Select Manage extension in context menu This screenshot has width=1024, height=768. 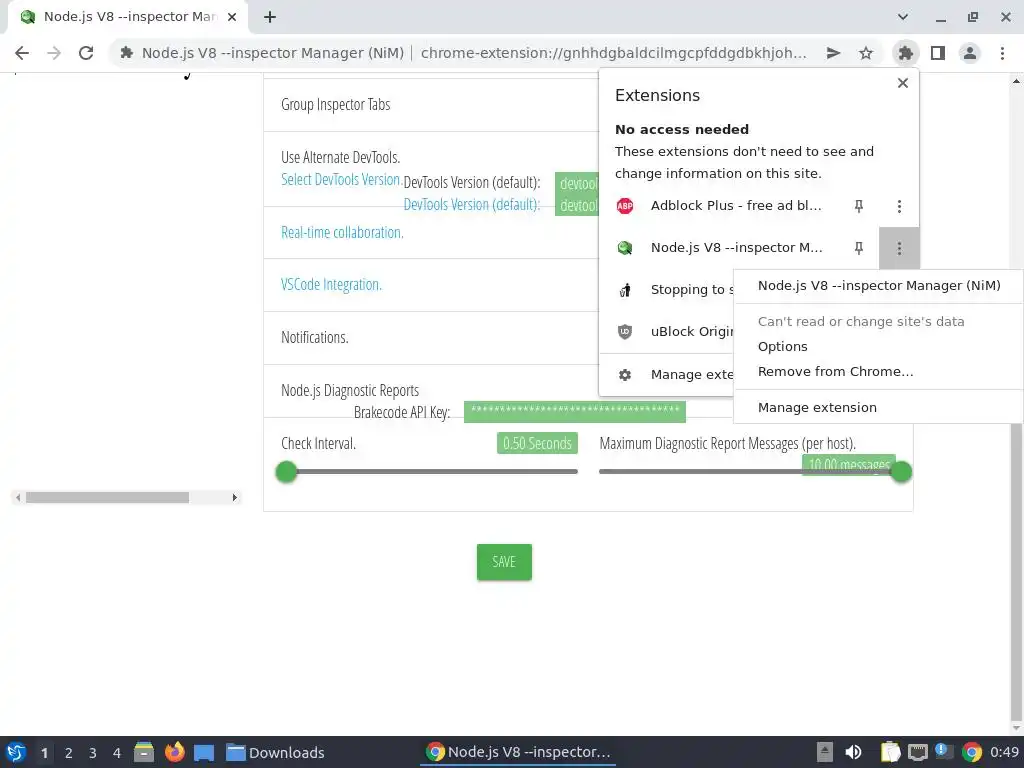(817, 408)
